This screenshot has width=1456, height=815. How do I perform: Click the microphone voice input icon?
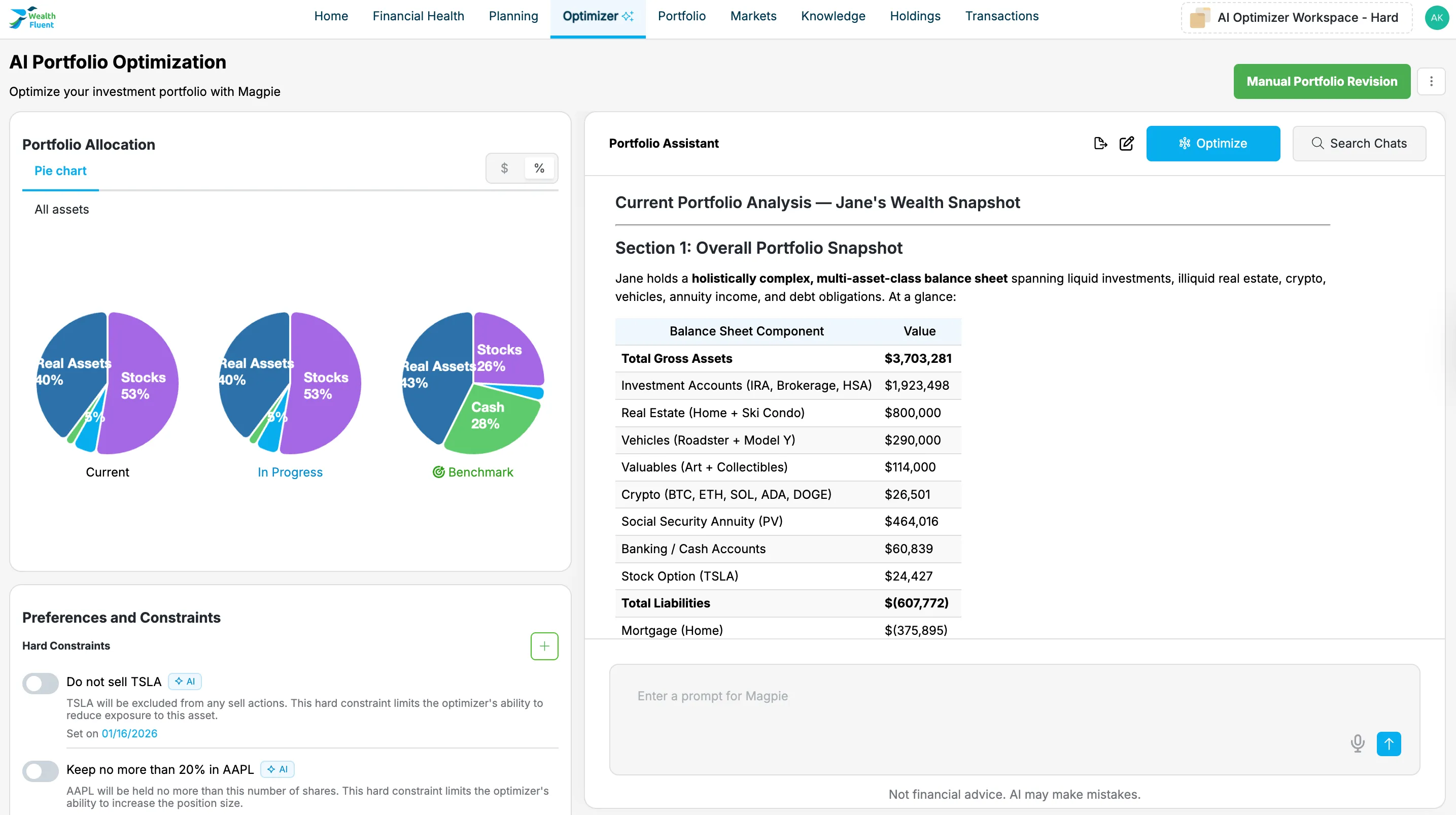point(1357,743)
